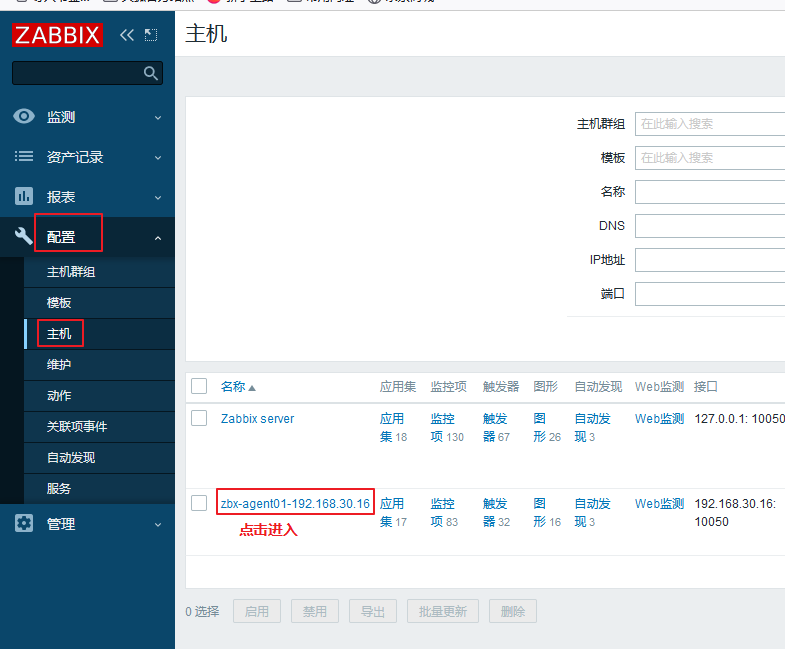Click the 模板 filter search field
Image resolution: width=785 pixels, height=649 pixels.
(710, 158)
